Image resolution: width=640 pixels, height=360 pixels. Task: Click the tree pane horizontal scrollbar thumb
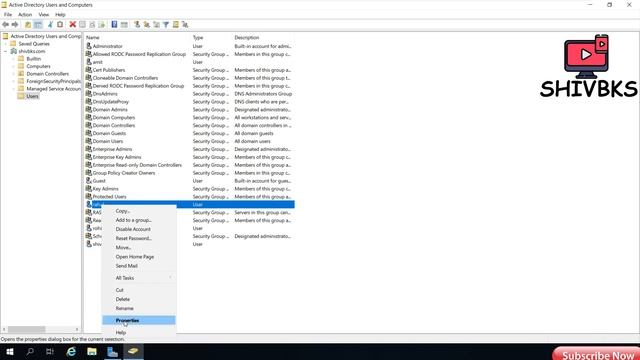tap(27, 329)
